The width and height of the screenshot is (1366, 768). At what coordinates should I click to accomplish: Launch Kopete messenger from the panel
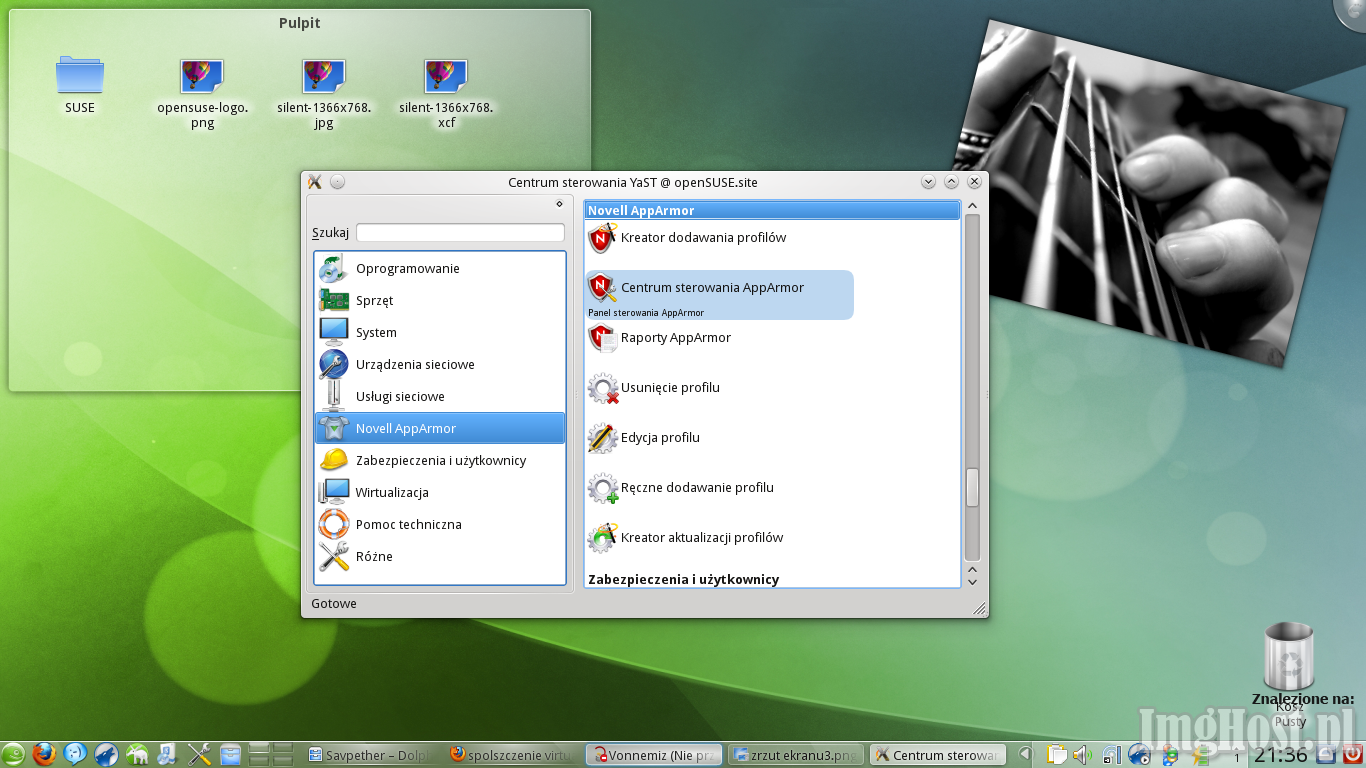(x=75, y=754)
